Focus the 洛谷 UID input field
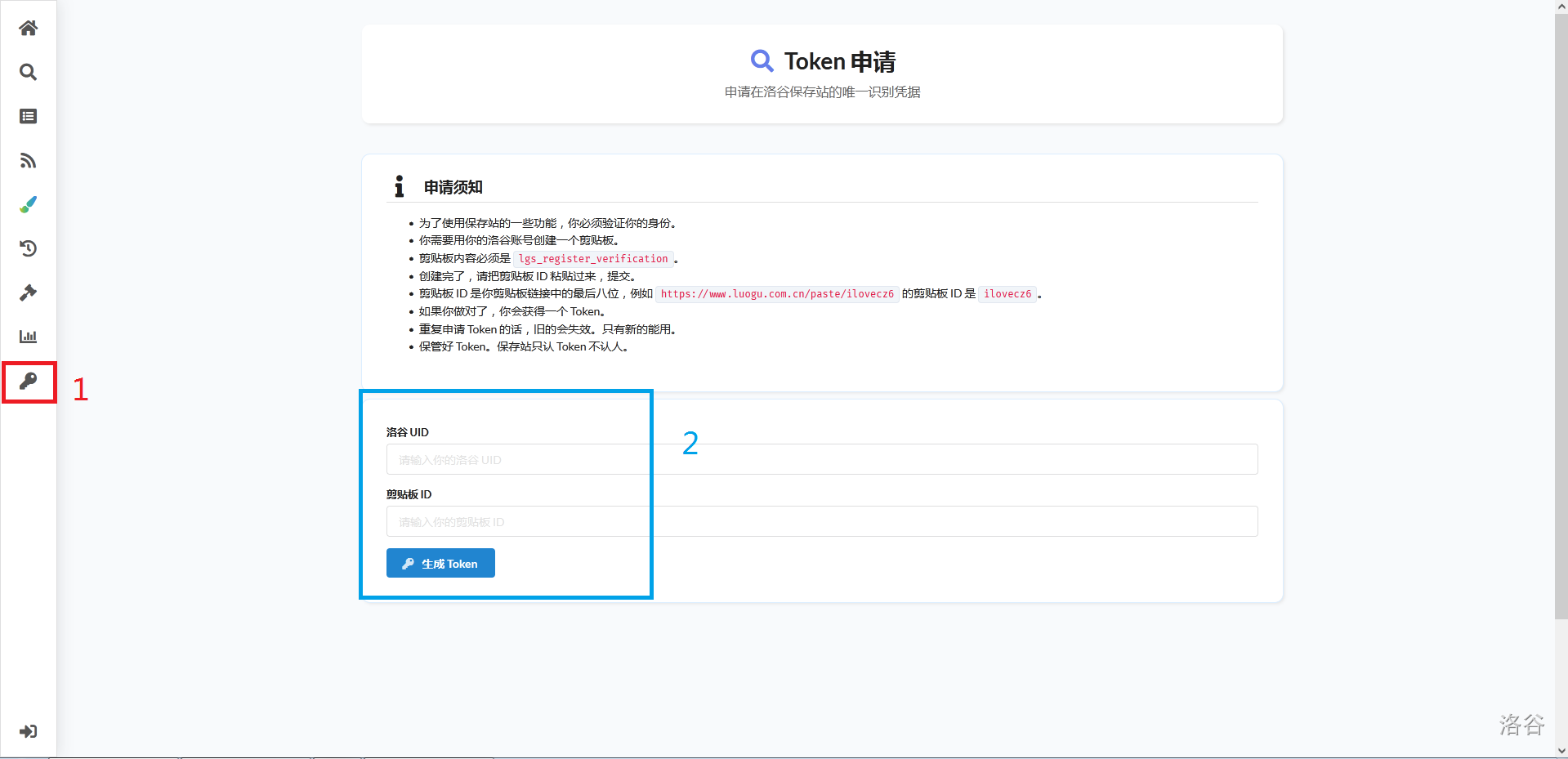The width and height of the screenshot is (1568, 759). pos(821,459)
